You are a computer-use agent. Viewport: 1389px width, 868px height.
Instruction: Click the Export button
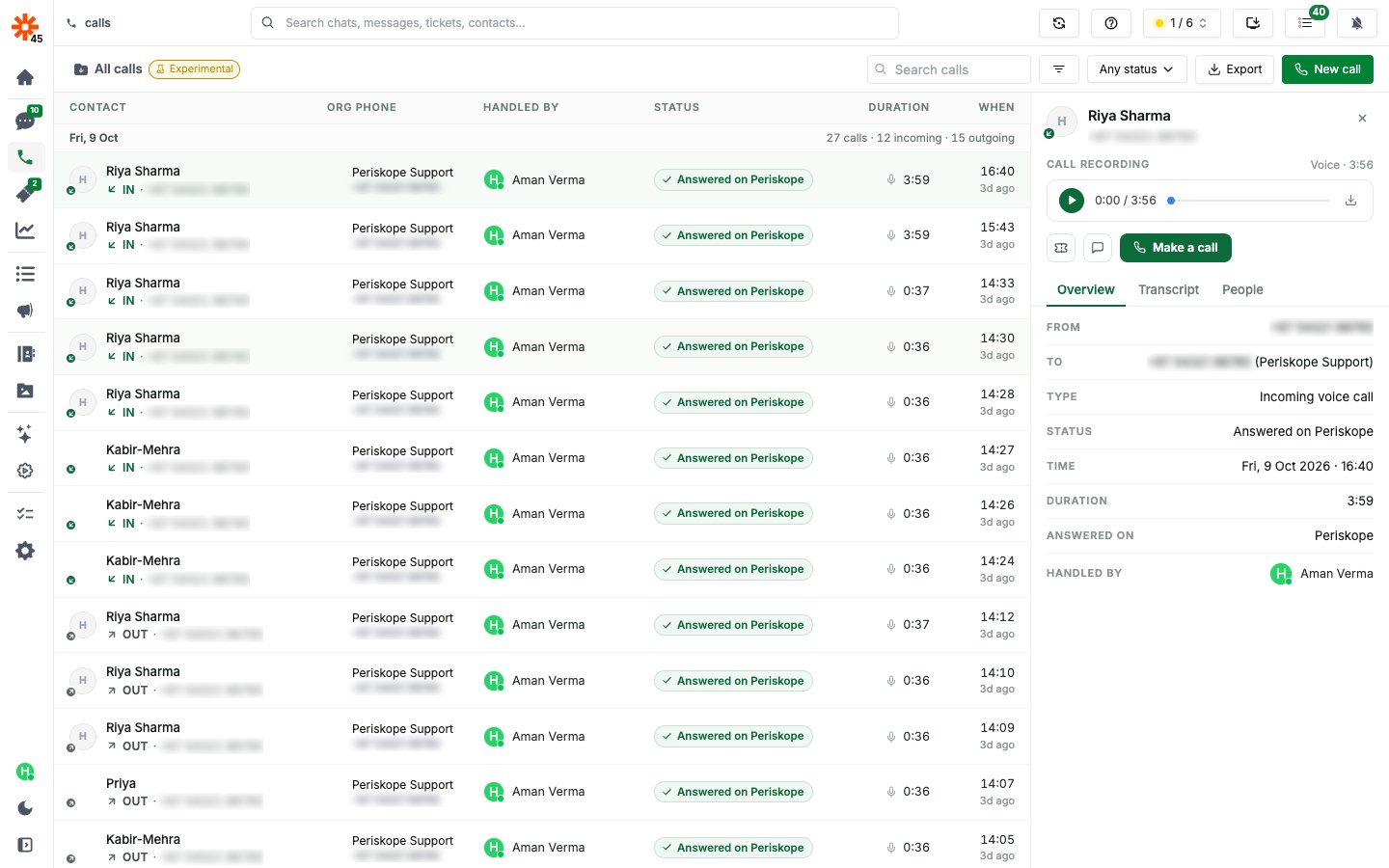coord(1235,69)
